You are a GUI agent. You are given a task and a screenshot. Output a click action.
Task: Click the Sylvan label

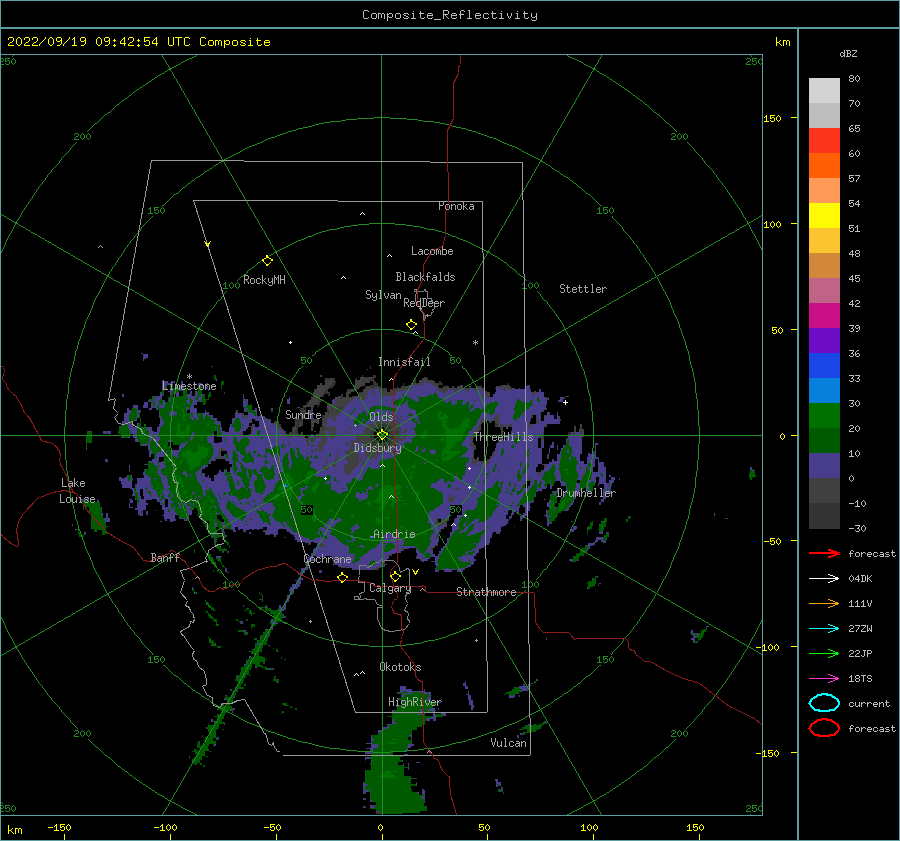coord(383,295)
